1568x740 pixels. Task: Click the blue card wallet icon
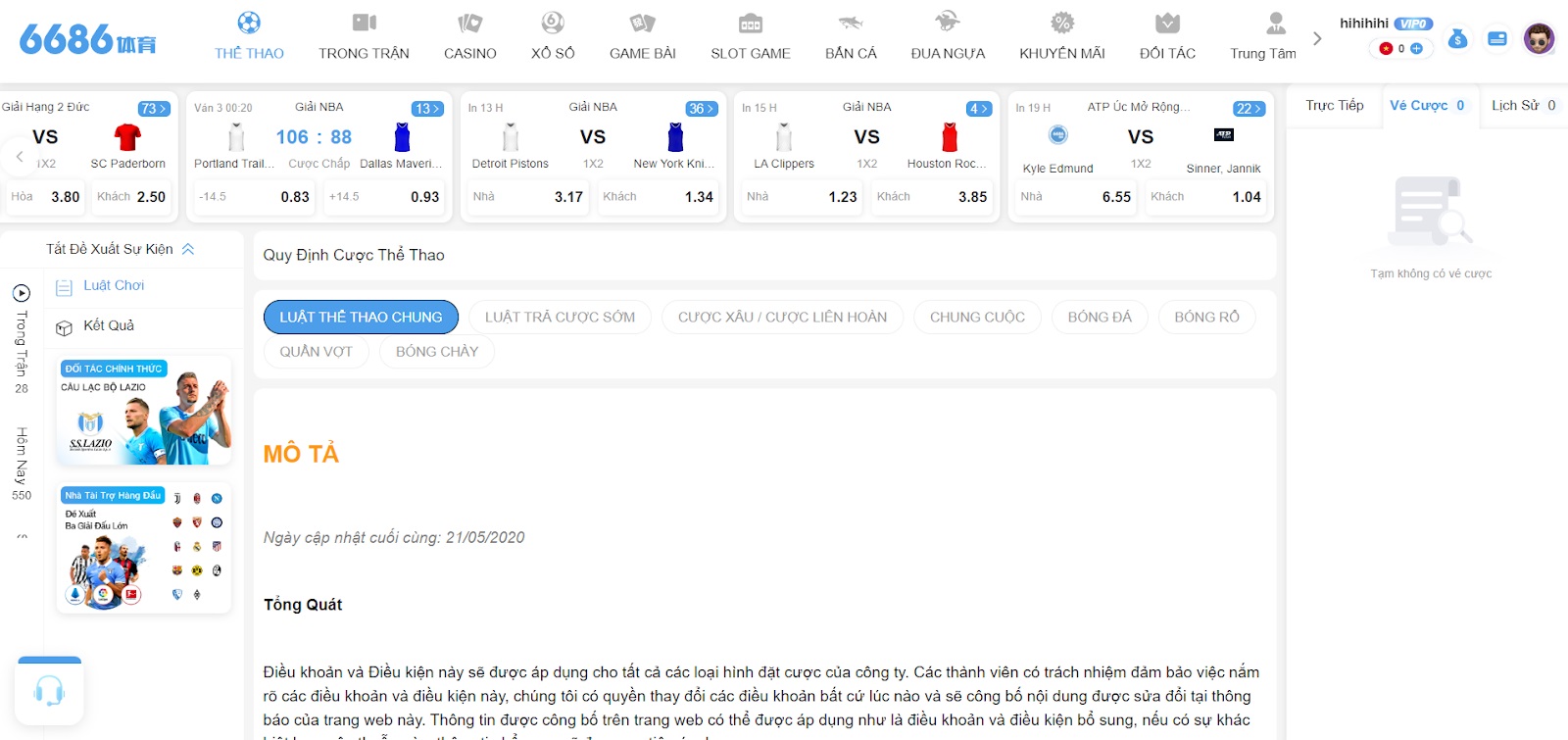pos(1496,39)
